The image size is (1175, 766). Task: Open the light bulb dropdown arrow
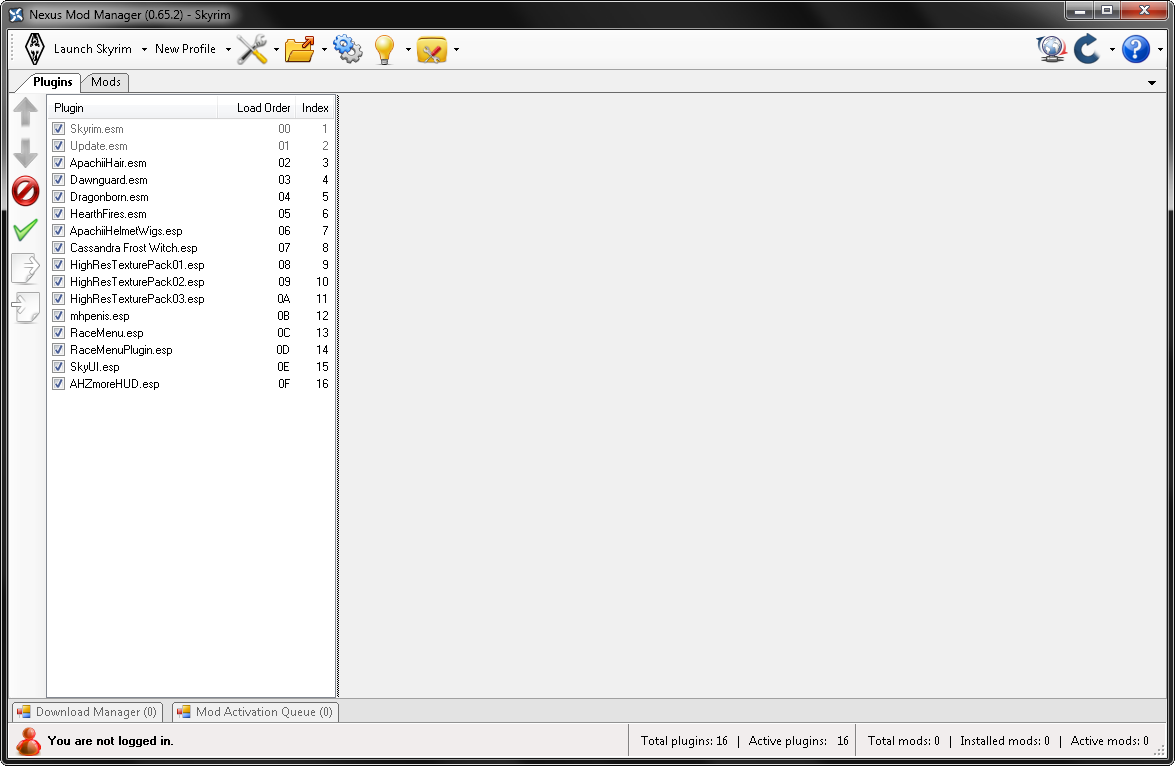[x=408, y=49]
